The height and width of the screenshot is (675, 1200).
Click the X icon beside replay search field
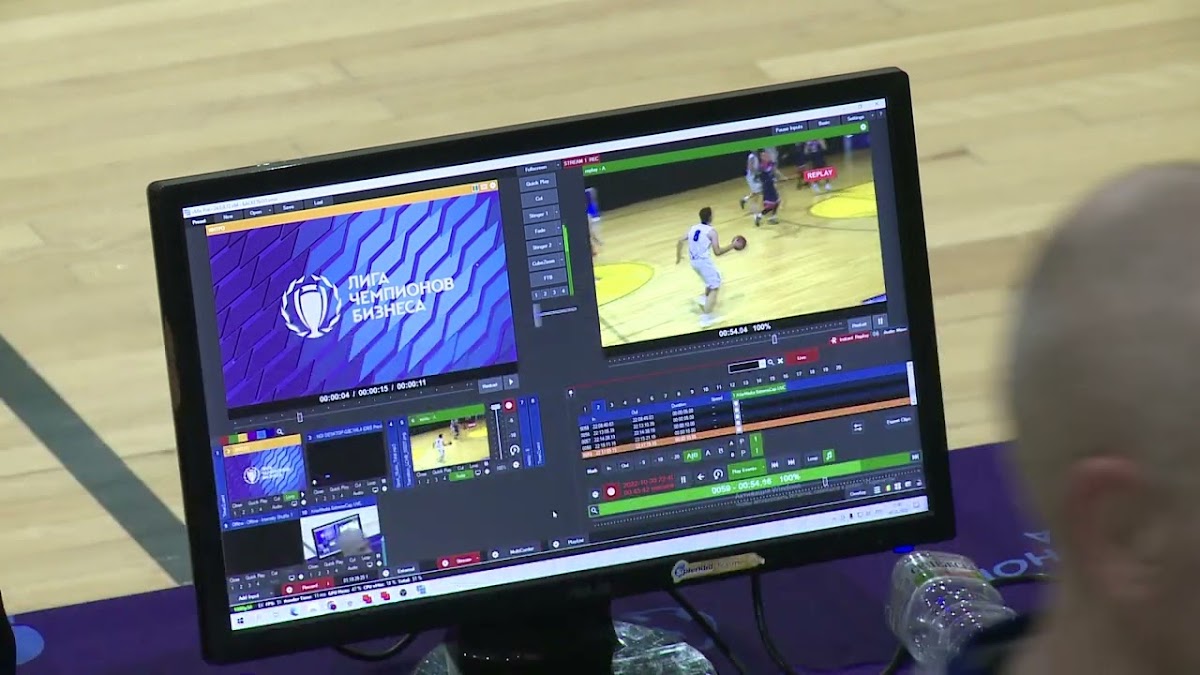[x=780, y=361]
